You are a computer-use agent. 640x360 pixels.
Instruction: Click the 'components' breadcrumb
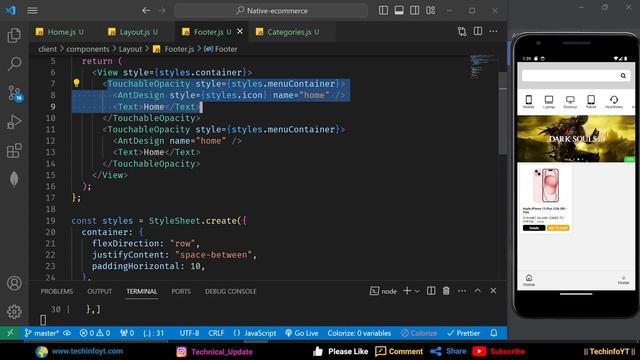[x=88, y=49]
